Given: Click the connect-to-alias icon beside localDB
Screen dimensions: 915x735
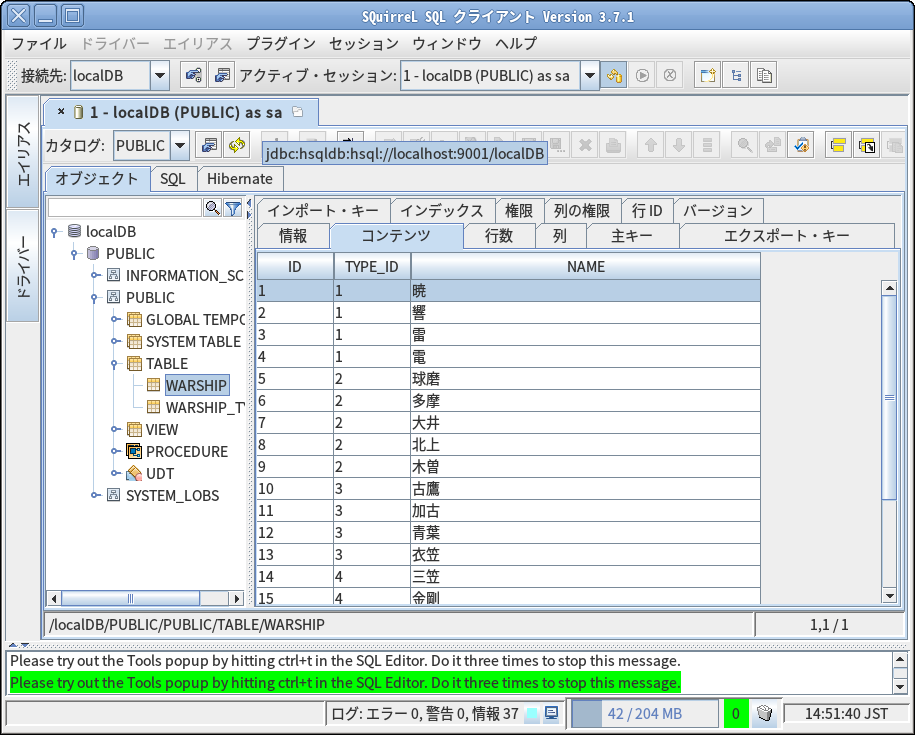Looking at the screenshot, I should click(193, 75).
